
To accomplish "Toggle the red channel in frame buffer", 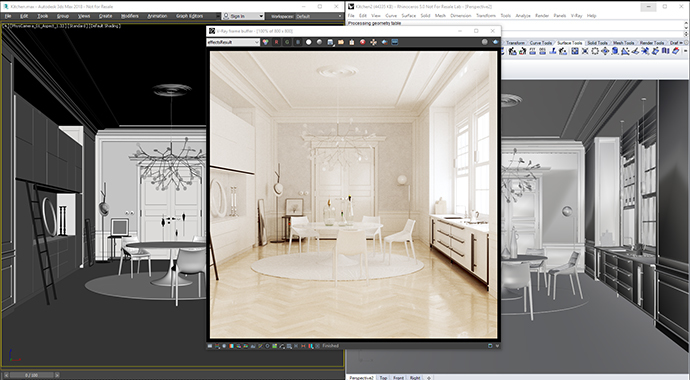I will pyautogui.click(x=276, y=42).
